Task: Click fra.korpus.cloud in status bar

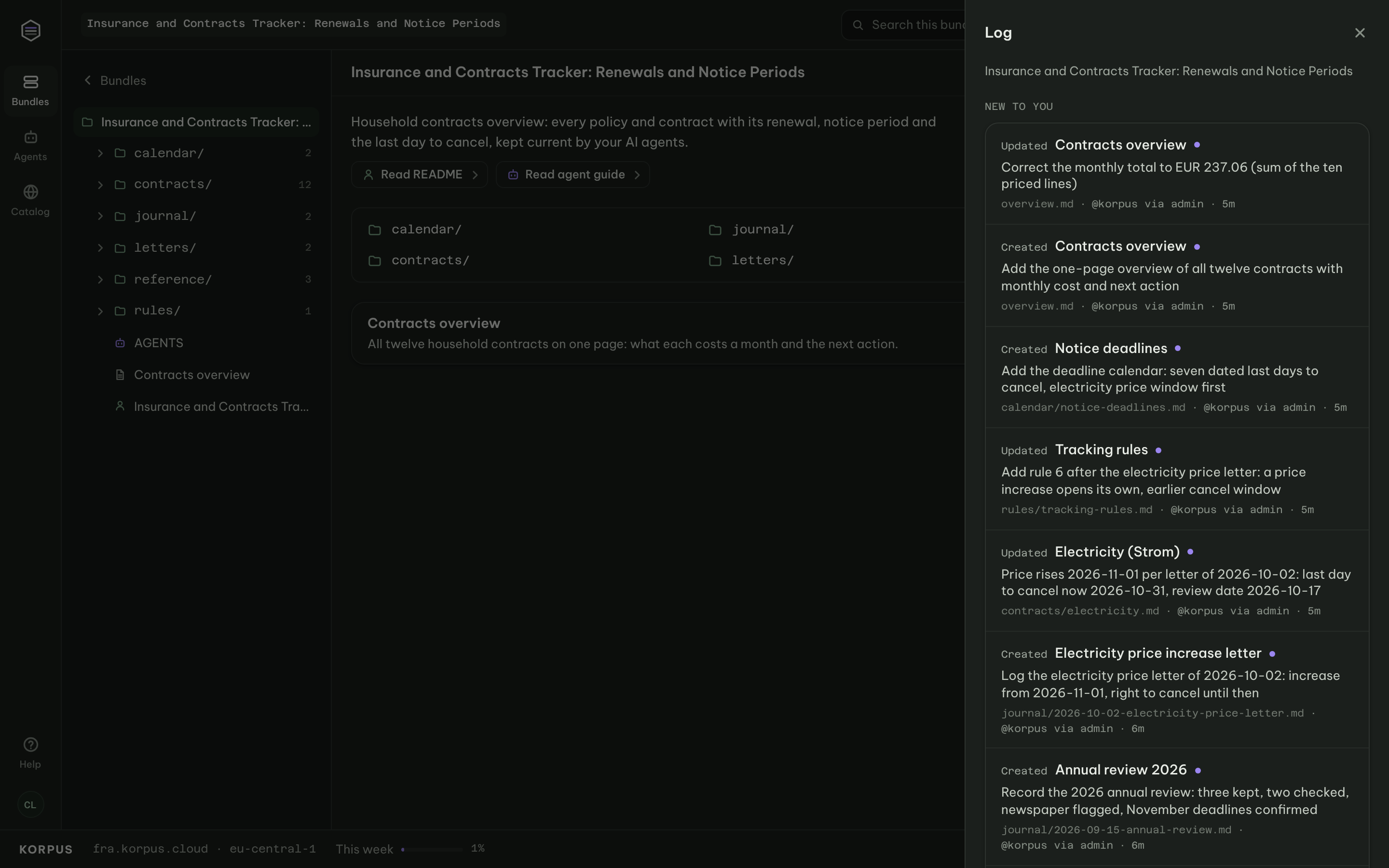Action: 150,849
